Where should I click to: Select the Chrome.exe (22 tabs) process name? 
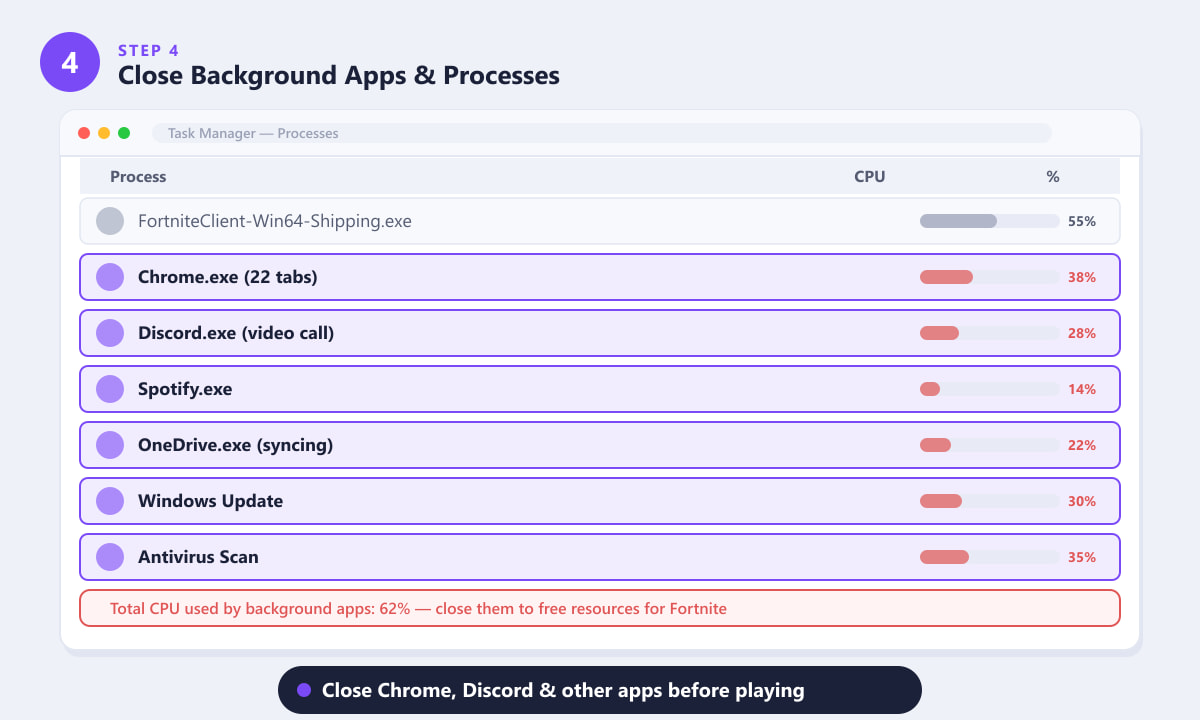pos(228,277)
